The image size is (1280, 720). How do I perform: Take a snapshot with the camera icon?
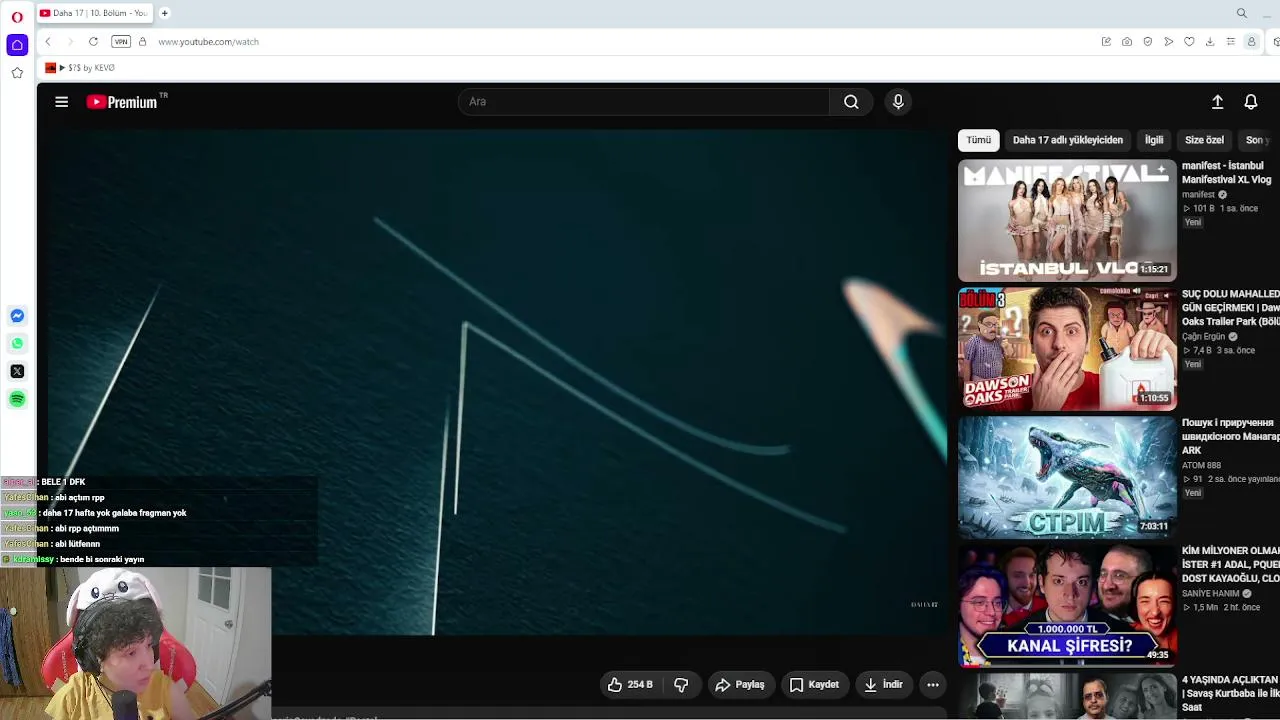[x=1127, y=42]
